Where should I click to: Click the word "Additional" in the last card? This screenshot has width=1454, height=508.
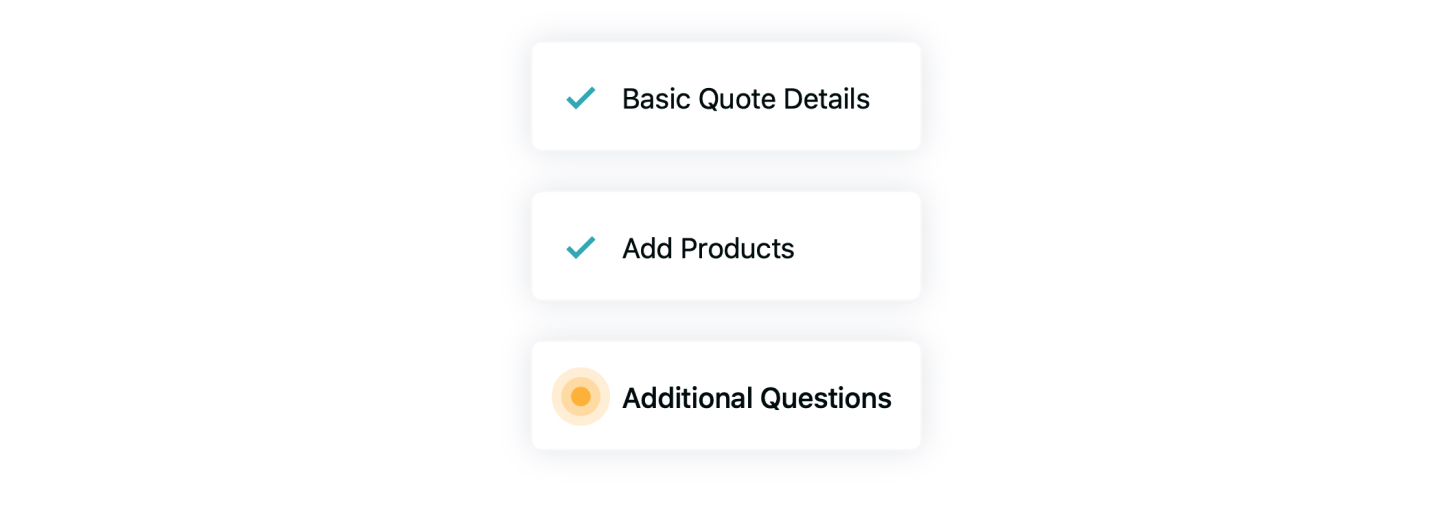[x=688, y=398]
